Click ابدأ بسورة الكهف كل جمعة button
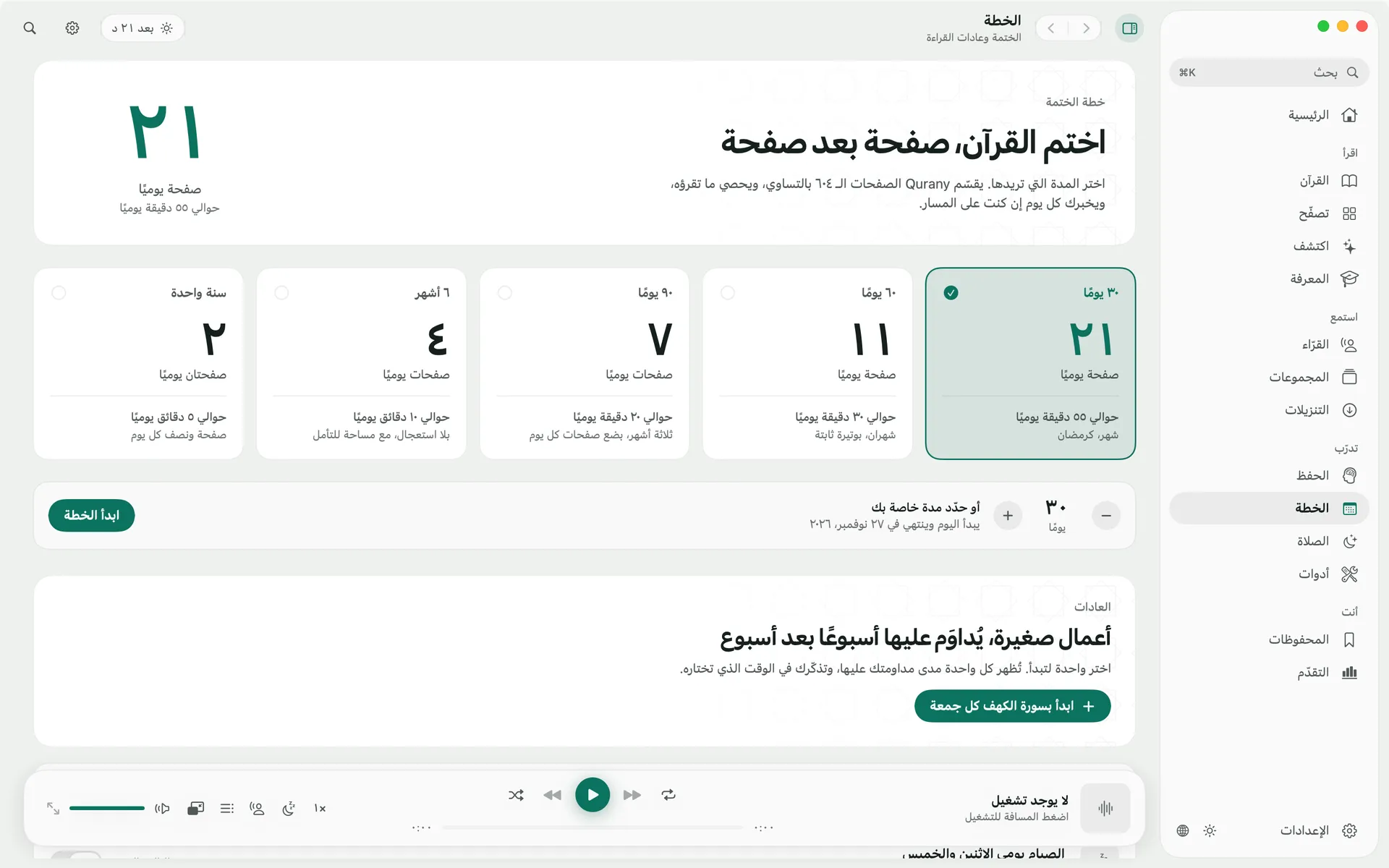Viewport: 1389px width, 868px height. [x=1012, y=706]
